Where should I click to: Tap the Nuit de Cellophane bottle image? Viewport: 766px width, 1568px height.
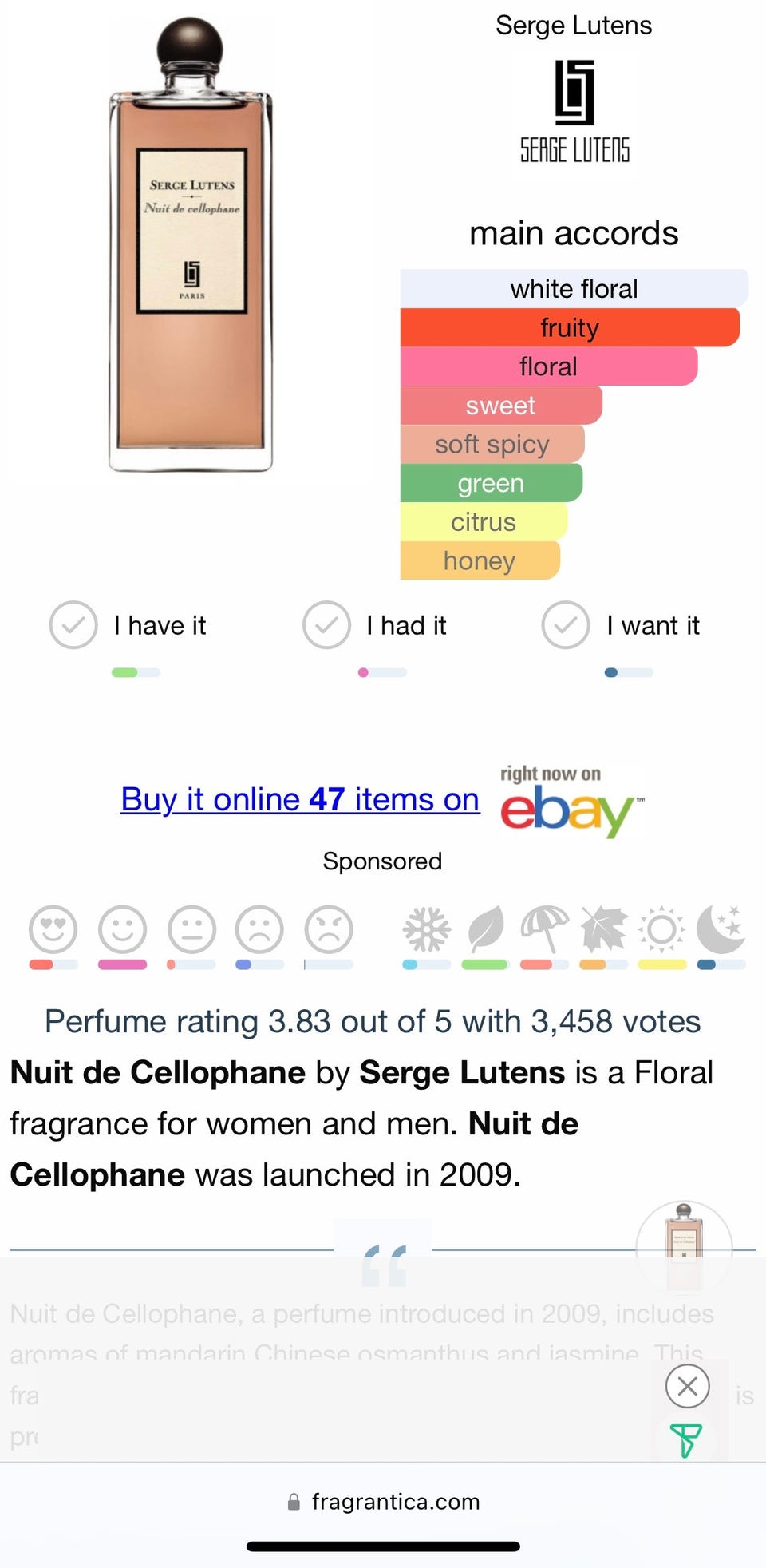[191, 247]
